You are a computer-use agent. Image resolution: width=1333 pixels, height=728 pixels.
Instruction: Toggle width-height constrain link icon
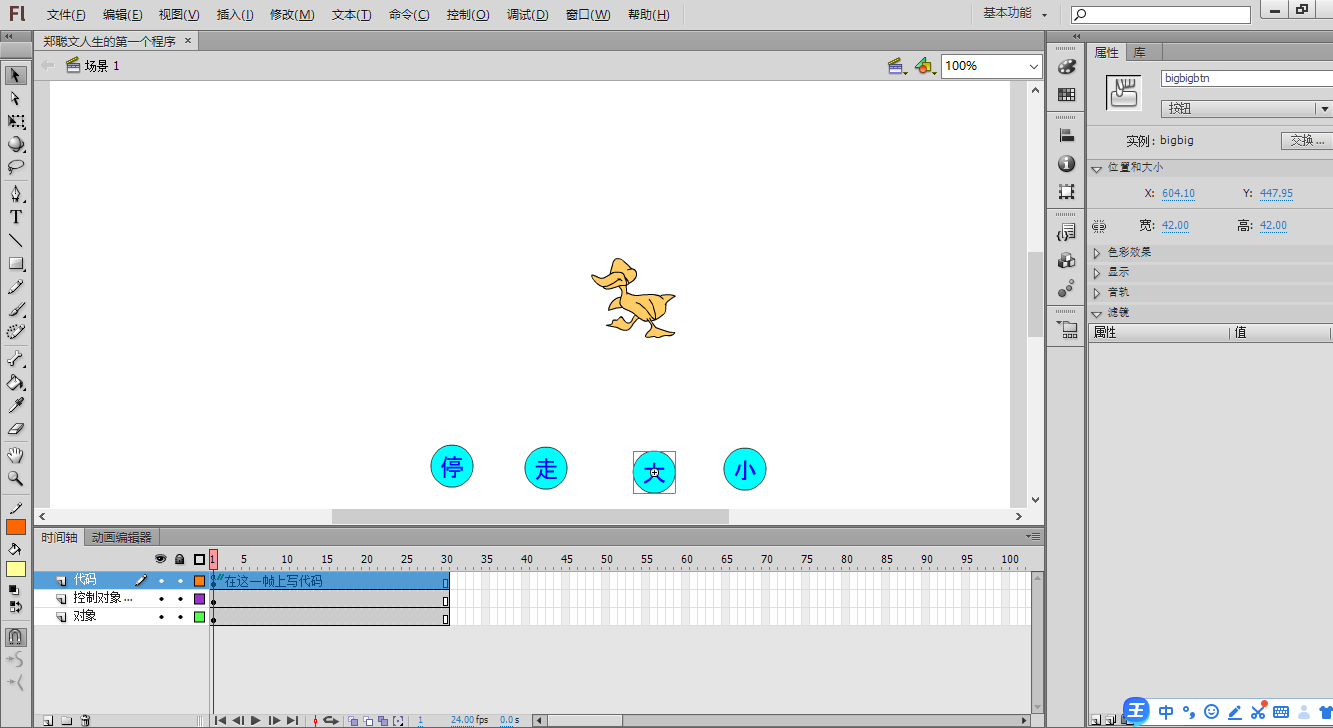(1099, 226)
